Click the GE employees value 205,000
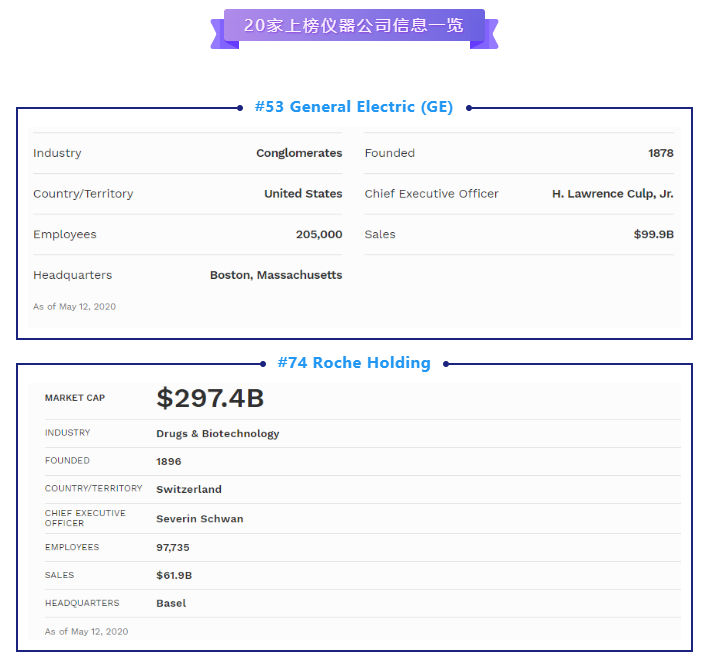The height and width of the screenshot is (661, 706). [319, 234]
